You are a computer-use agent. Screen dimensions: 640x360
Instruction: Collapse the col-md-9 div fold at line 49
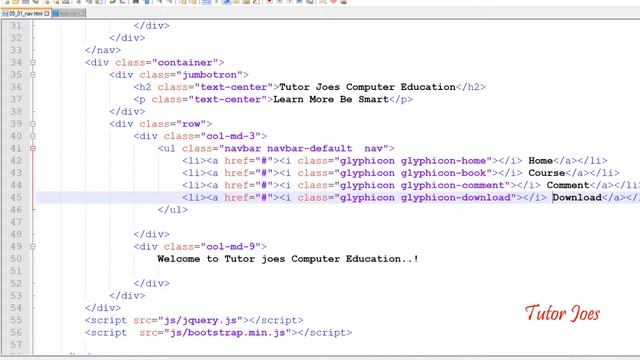coord(33,247)
